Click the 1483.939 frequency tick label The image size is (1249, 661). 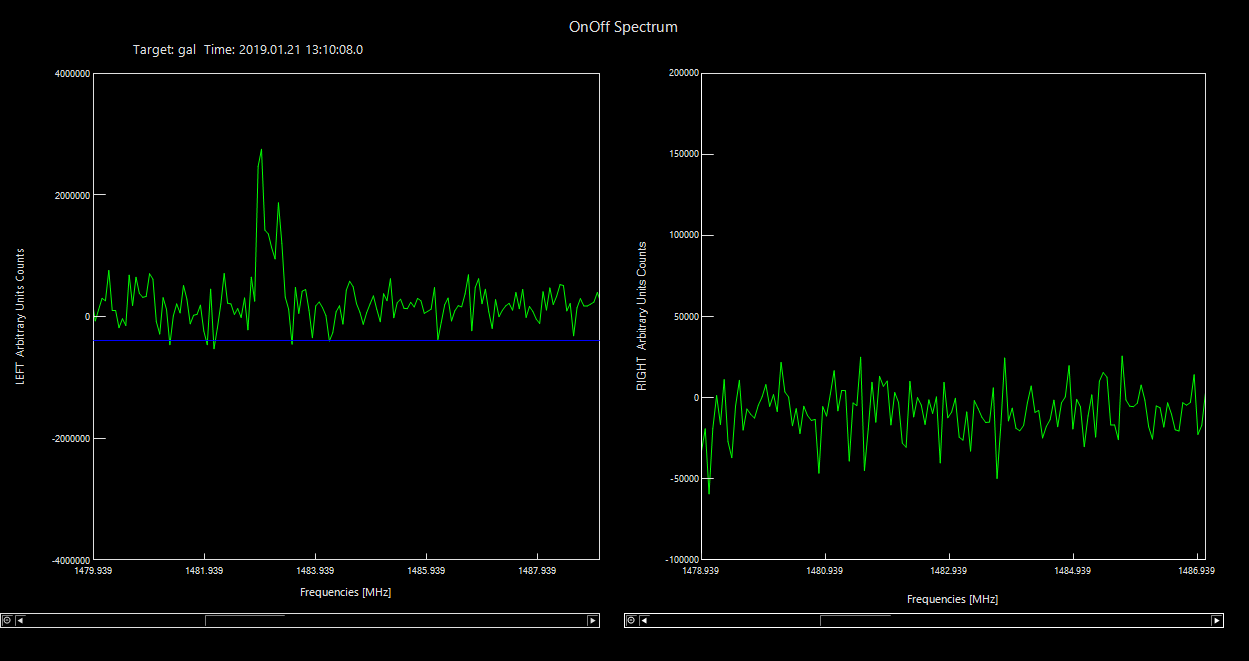[315, 571]
